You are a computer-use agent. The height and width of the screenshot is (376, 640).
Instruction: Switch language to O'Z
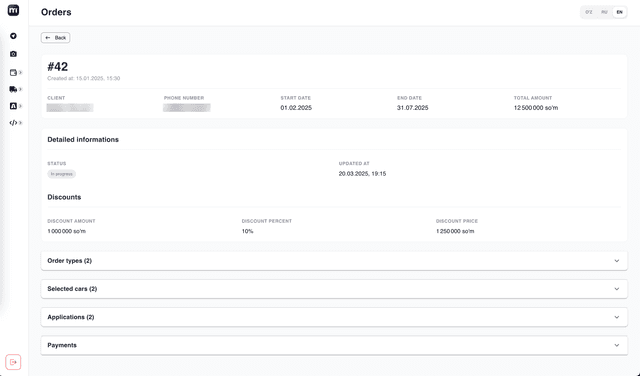click(589, 12)
